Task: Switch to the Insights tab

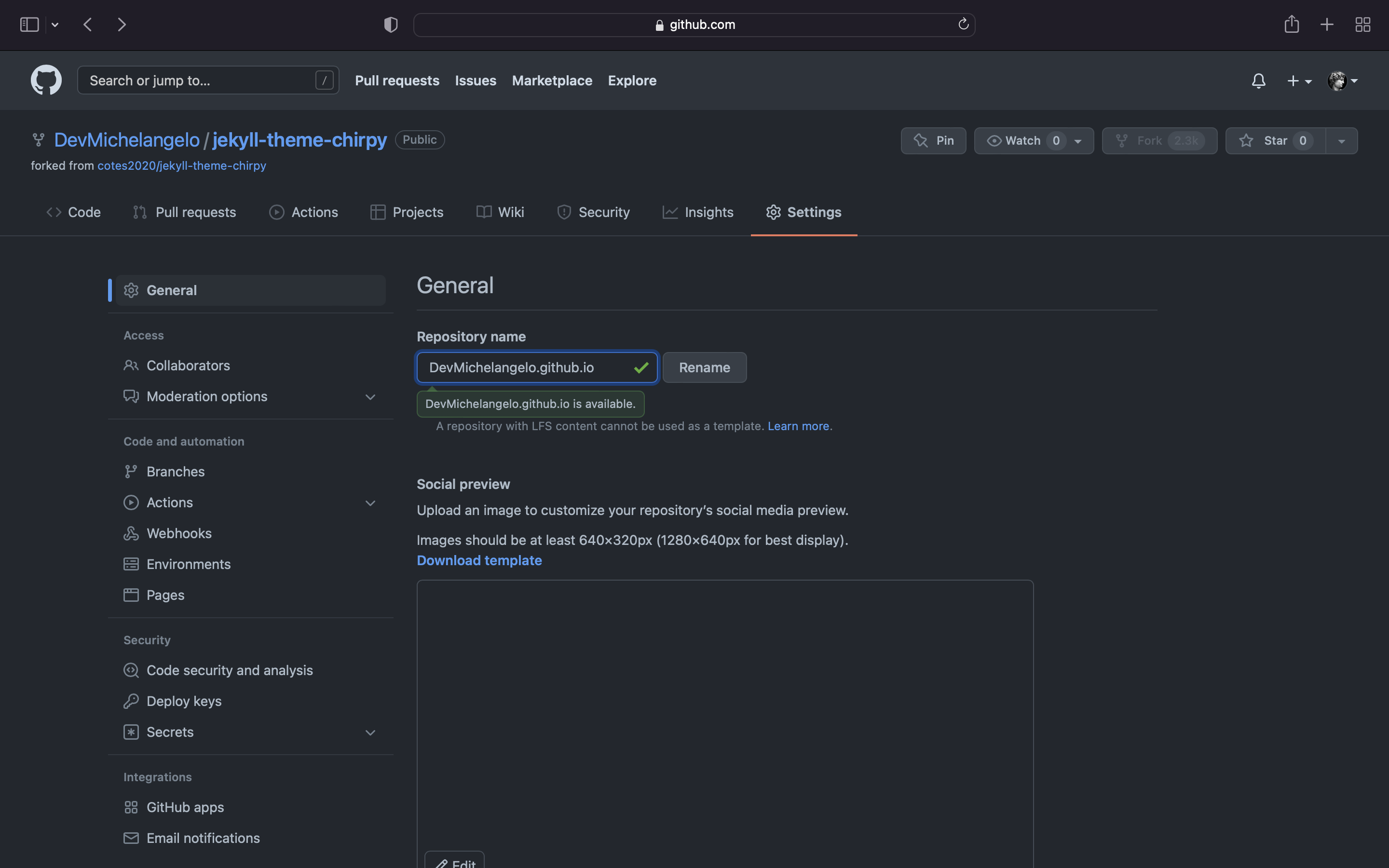Action: 698,212
